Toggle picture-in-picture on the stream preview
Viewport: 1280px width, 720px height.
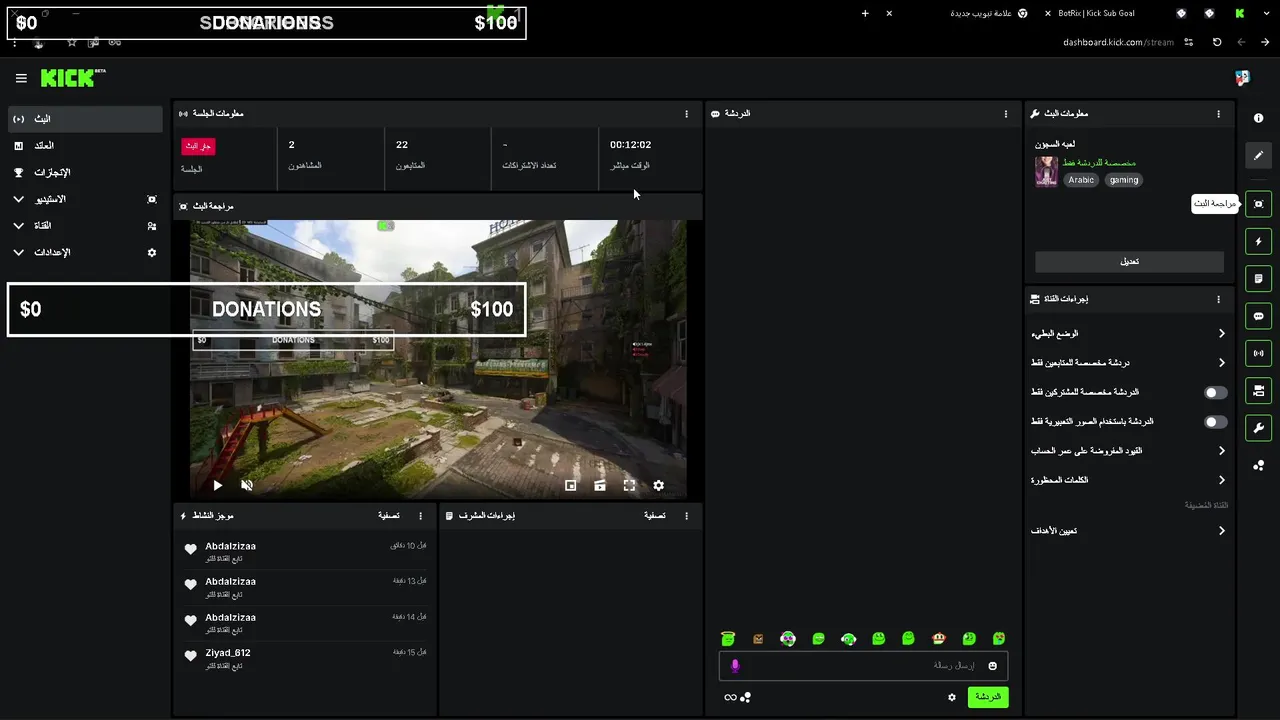570,485
